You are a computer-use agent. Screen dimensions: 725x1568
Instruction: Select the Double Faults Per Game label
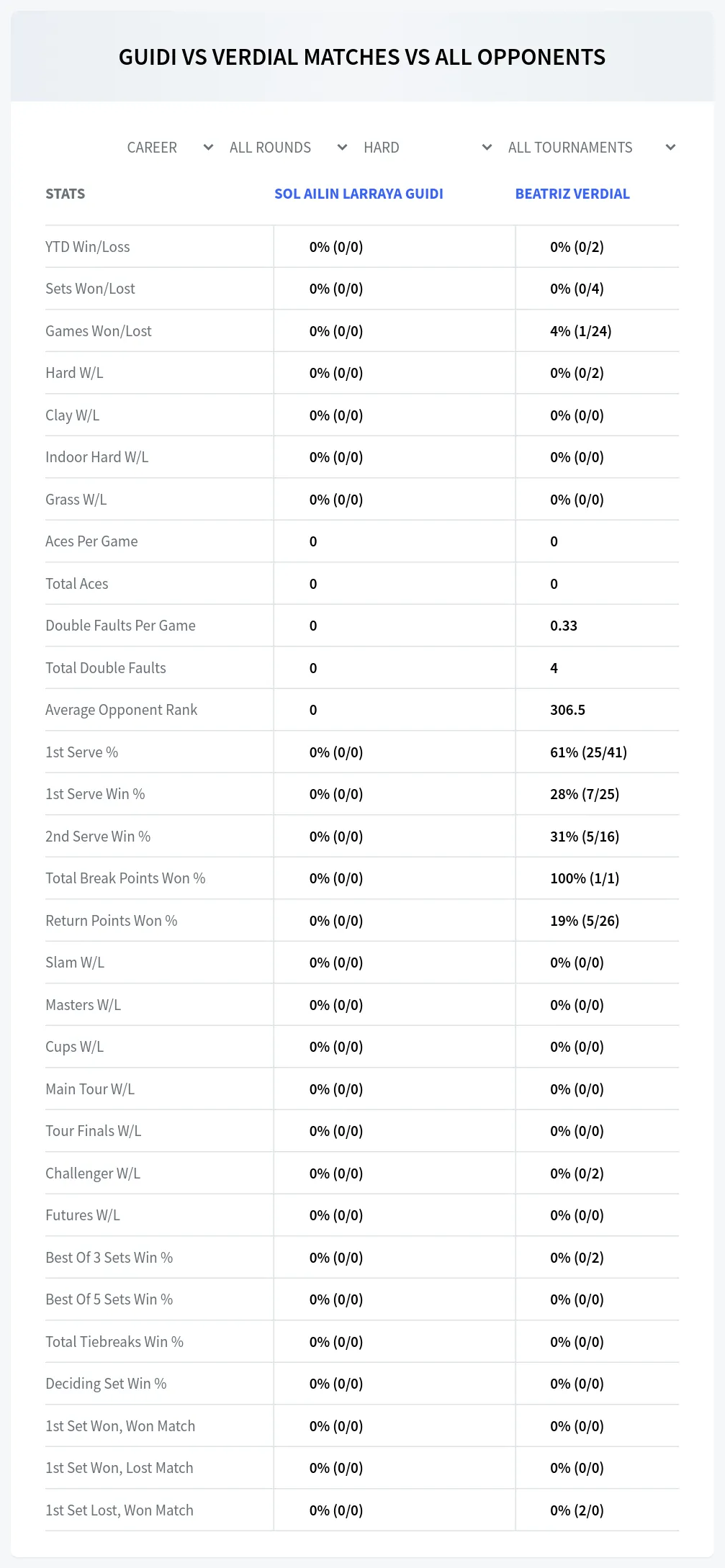121,626
